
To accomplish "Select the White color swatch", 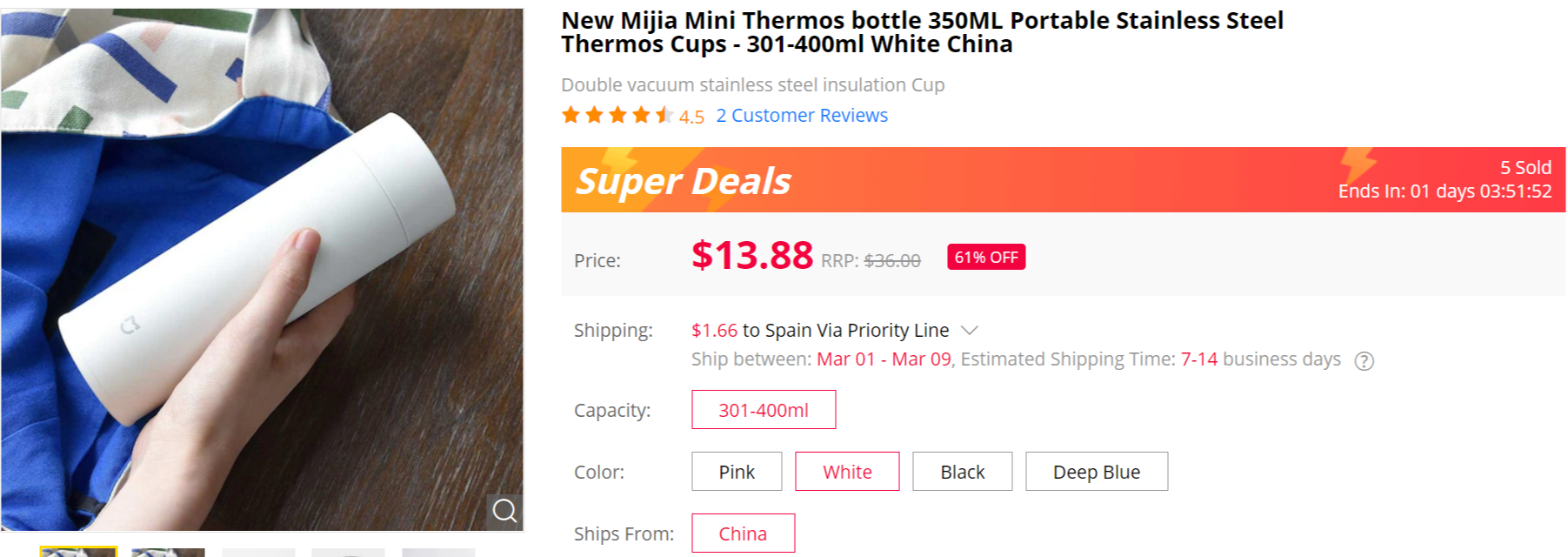I will pos(846,471).
